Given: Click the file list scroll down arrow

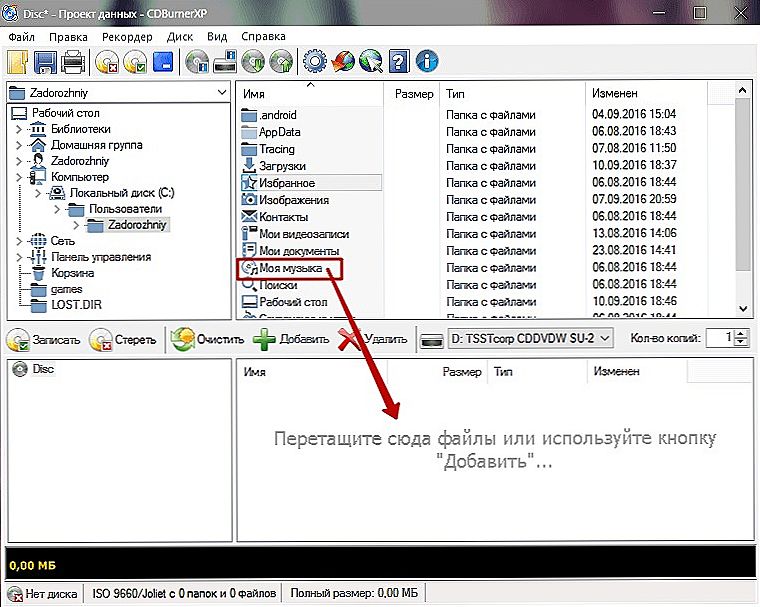Looking at the screenshot, I should coord(743,308).
